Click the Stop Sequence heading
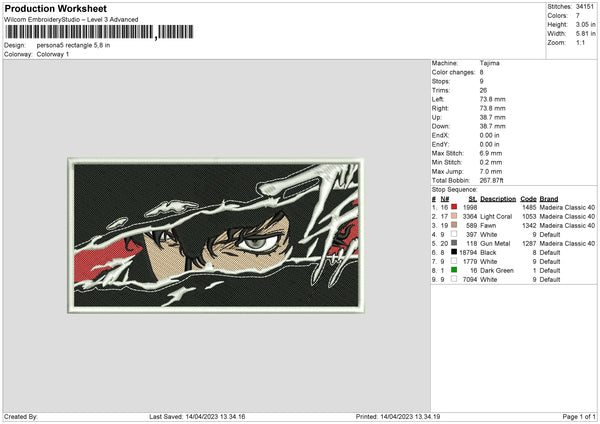The image size is (600, 424). (455, 189)
